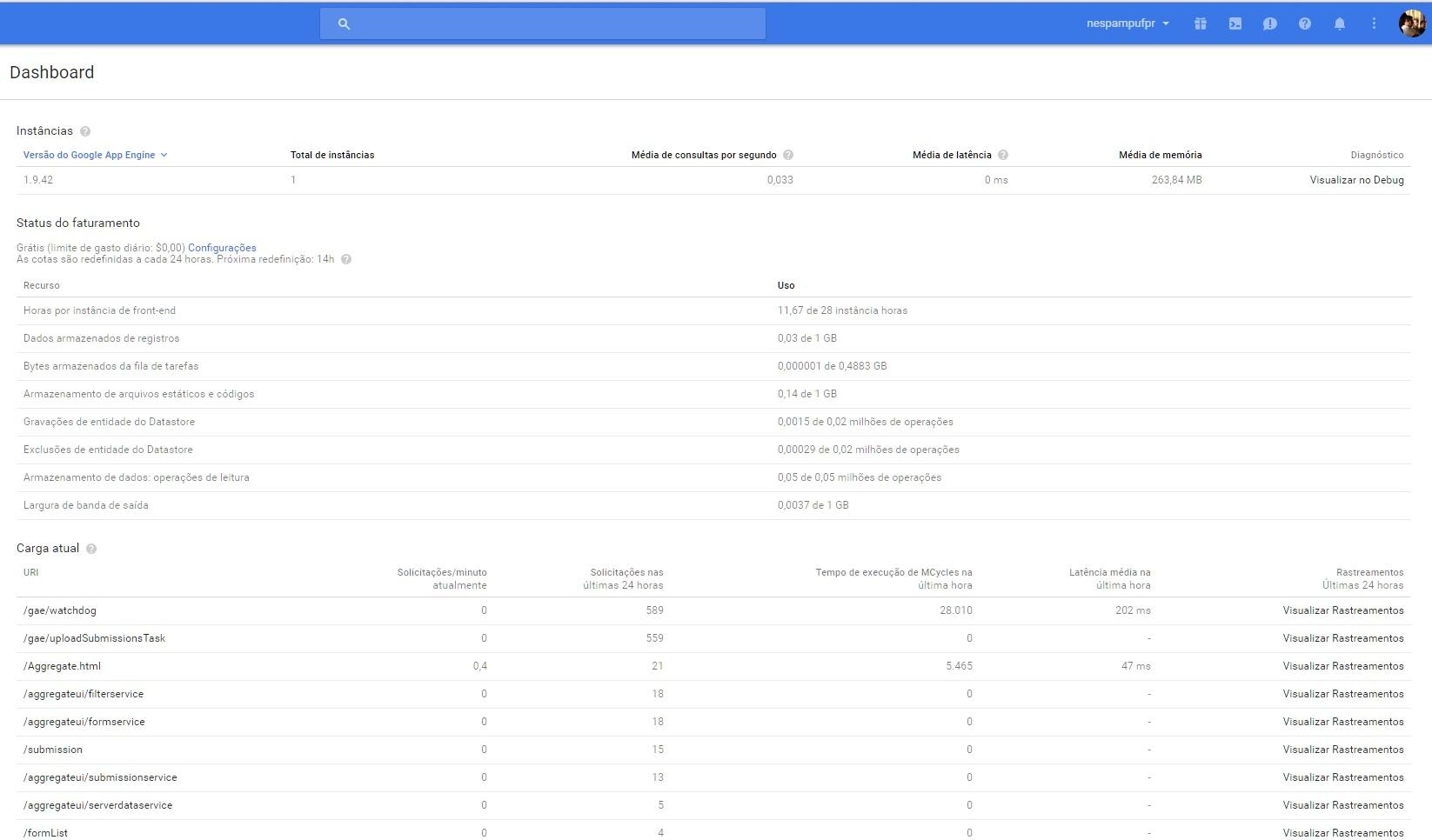Click help icon next to Carga atual
Image resolution: width=1432 pixels, height=840 pixels.
[91, 549]
